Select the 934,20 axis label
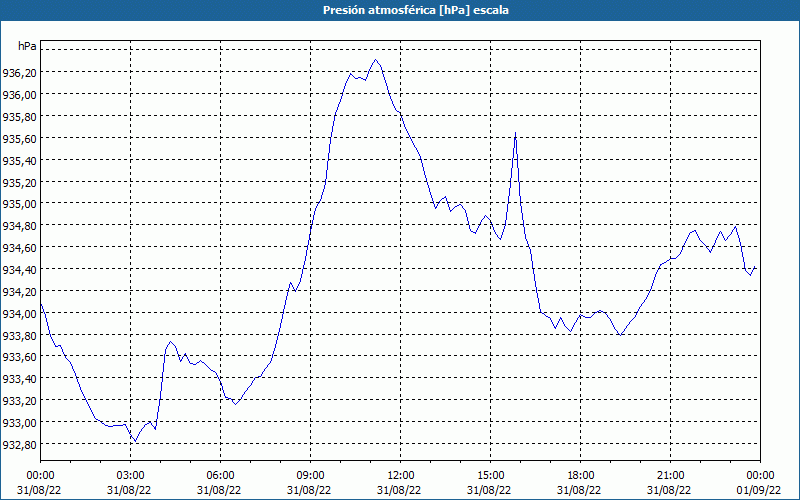The height and width of the screenshot is (500, 800). [19, 292]
